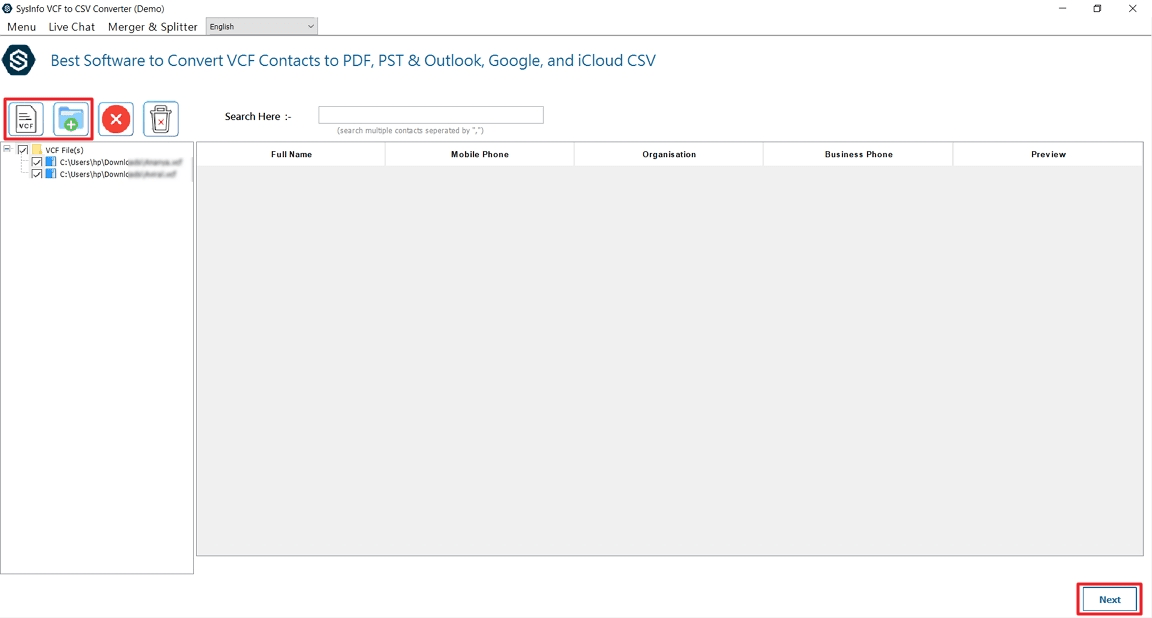Click the yellow VCF File(s) folder icon
Image resolution: width=1152 pixels, height=618 pixels.
(37, 150)
